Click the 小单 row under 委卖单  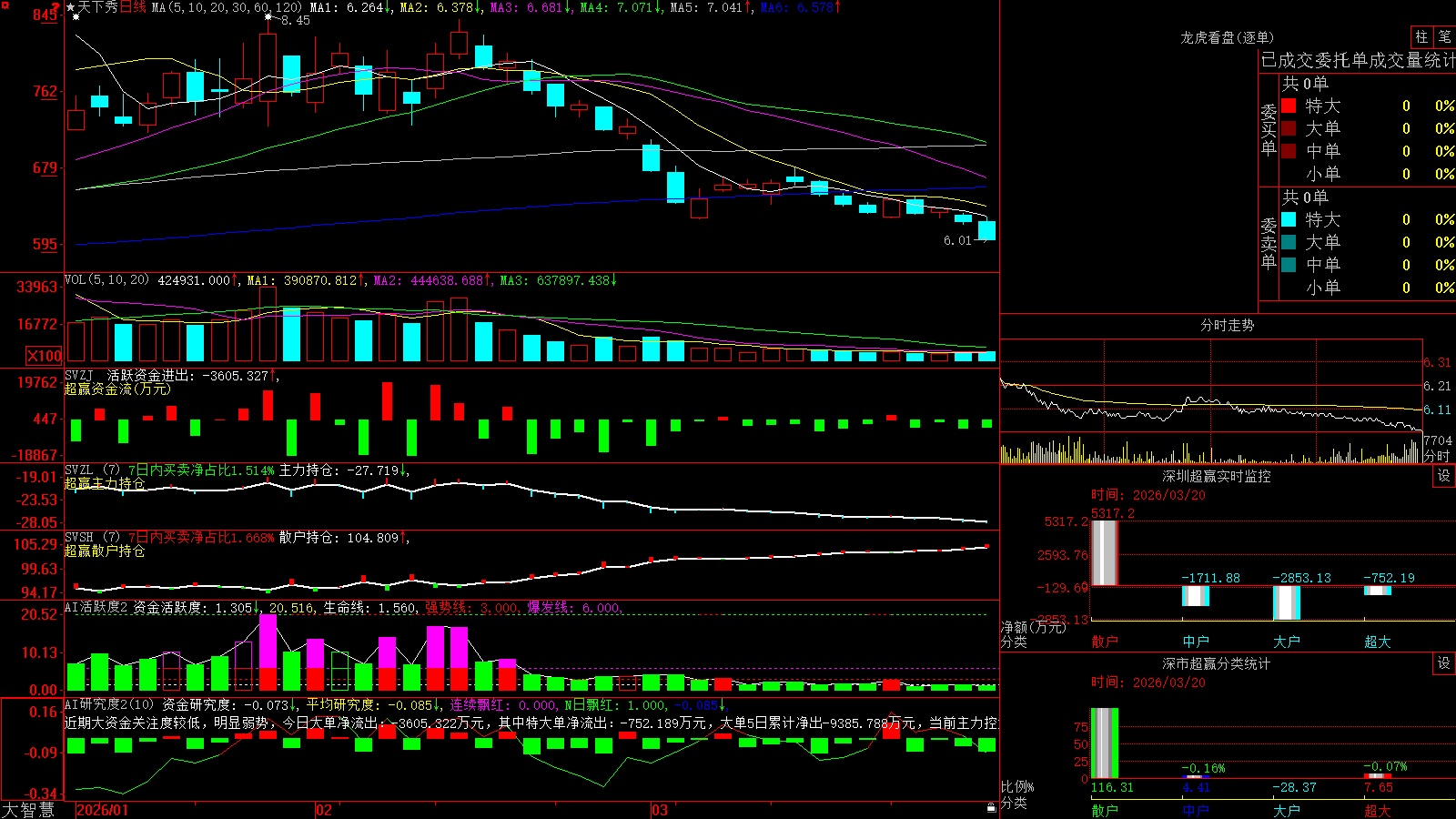click(x=1368, y=288)
